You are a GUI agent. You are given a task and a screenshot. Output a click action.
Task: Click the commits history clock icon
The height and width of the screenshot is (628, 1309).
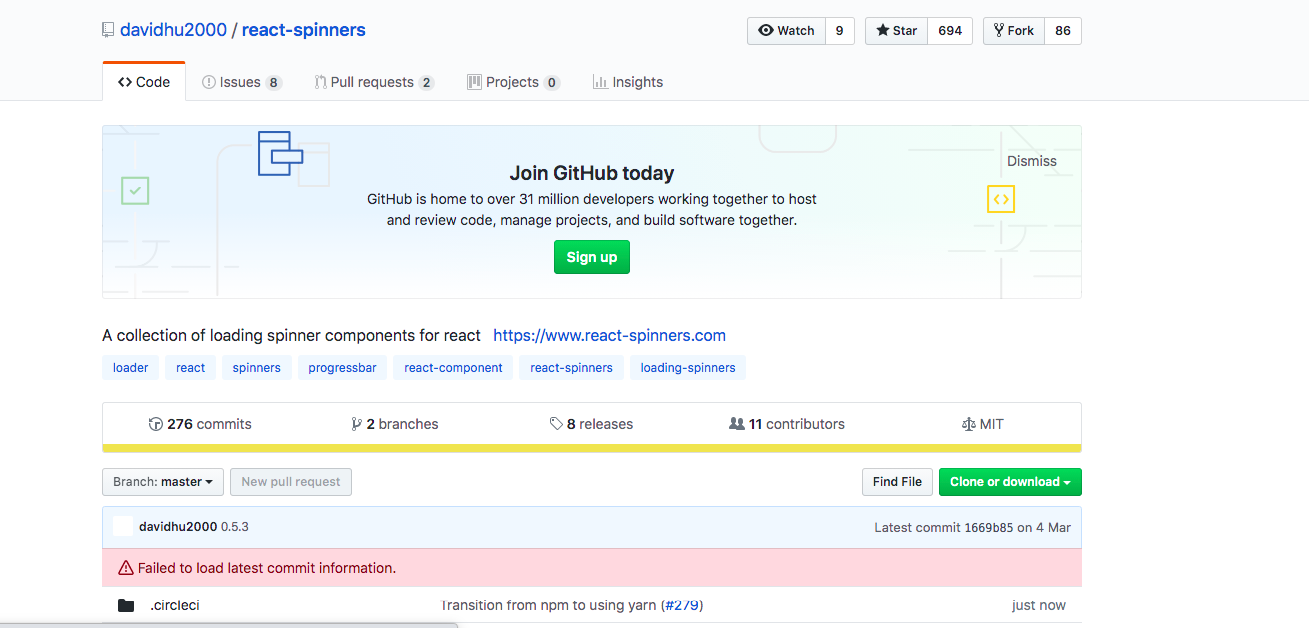coord(155,424)
